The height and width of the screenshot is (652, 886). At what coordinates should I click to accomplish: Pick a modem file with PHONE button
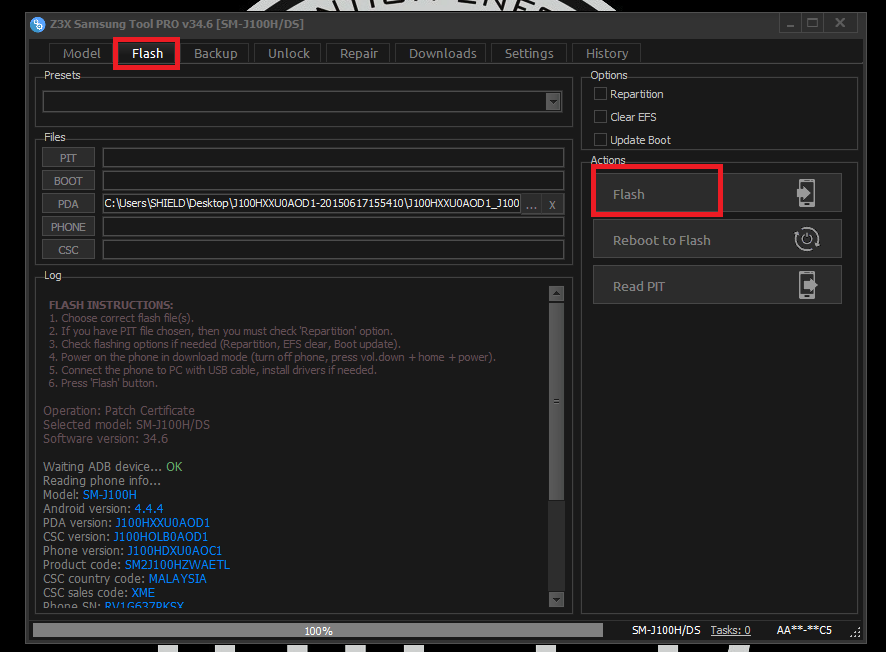(68, 227)
